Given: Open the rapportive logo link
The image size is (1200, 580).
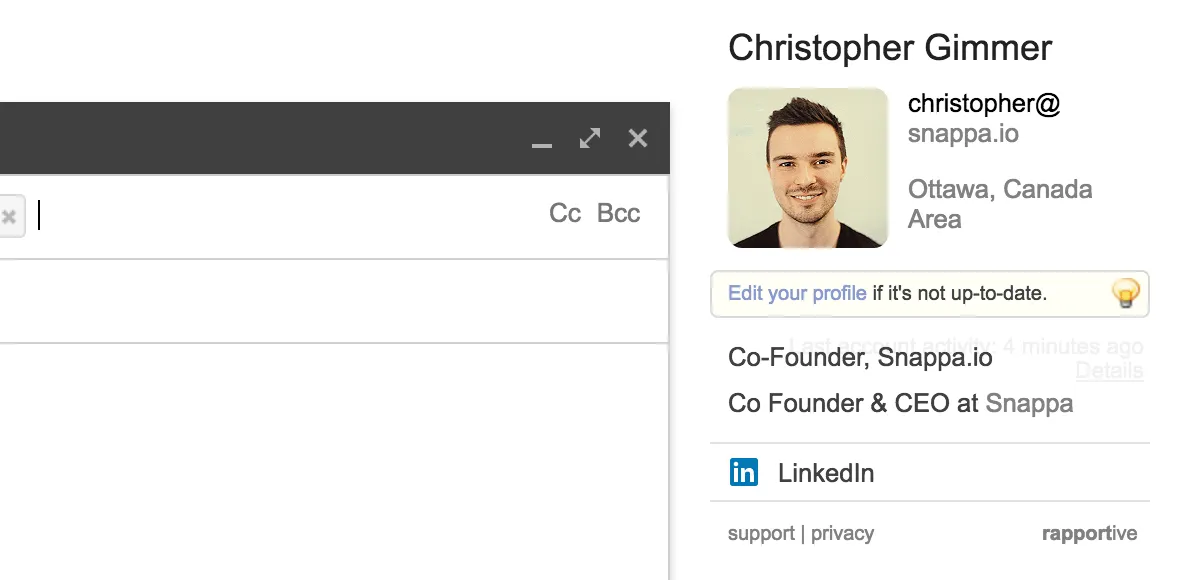Looking at the screenshot, I should coord(1089,533).
